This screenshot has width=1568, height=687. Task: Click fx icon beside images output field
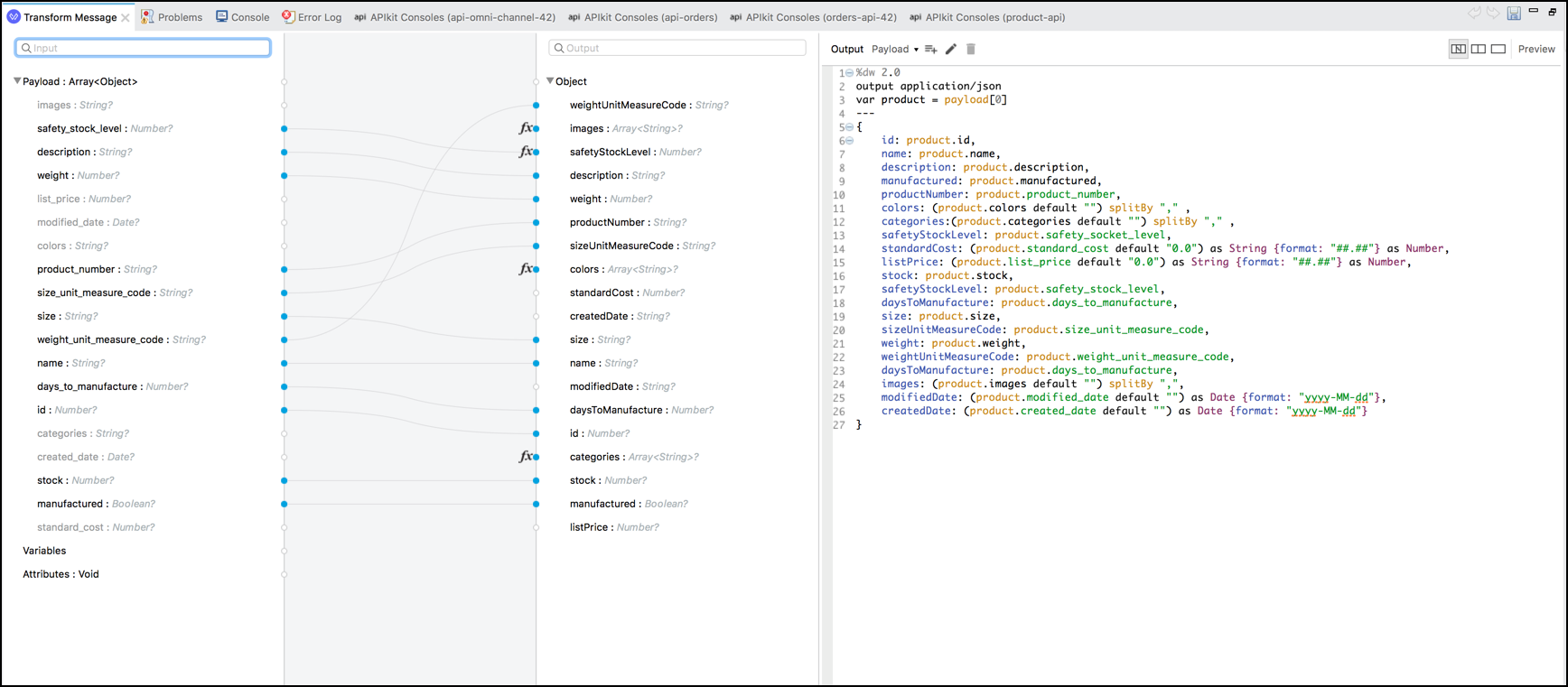[525, 128]
